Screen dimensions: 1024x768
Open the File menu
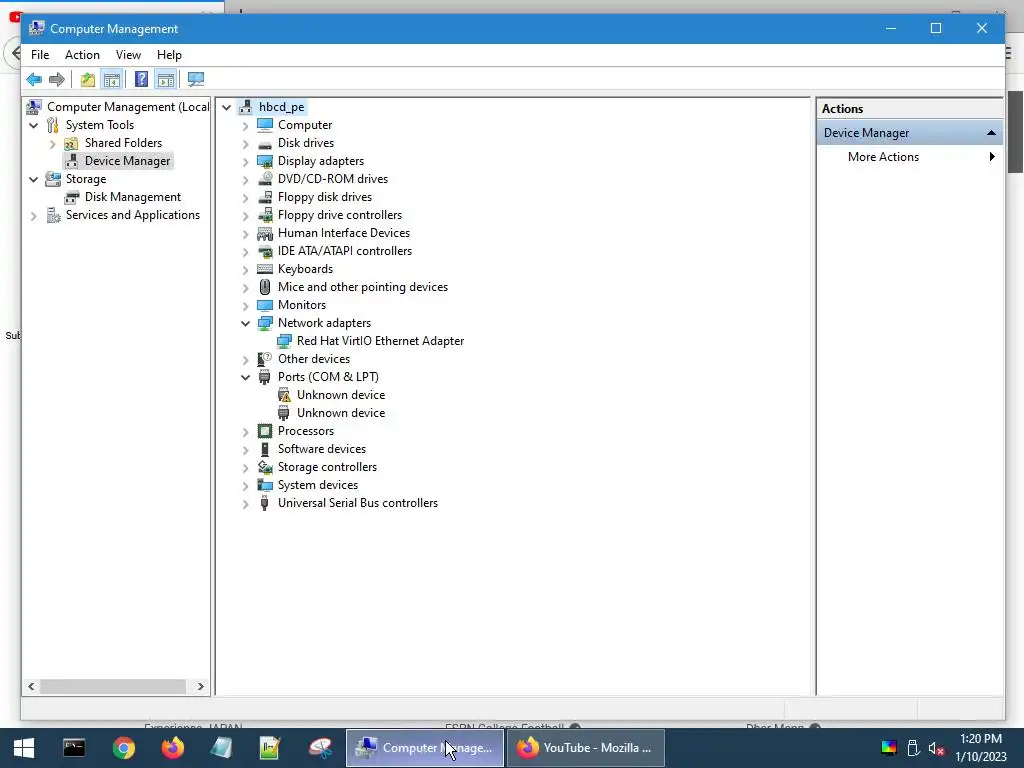coord(40,55)
